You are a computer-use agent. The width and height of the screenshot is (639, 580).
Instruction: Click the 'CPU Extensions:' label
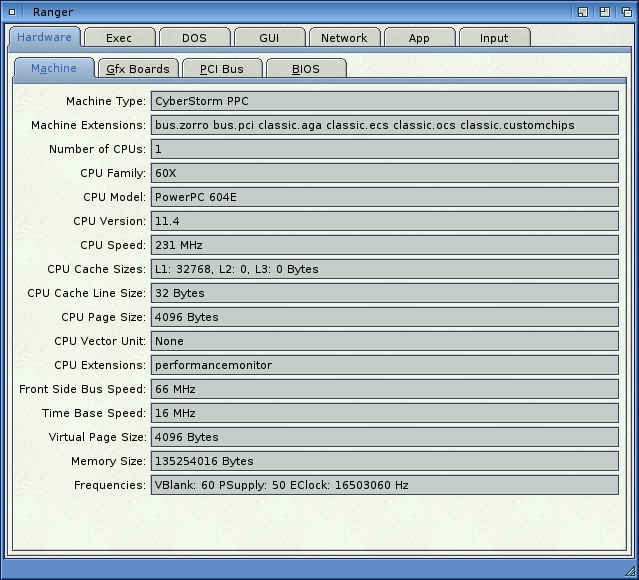click(x=100, y=365)
